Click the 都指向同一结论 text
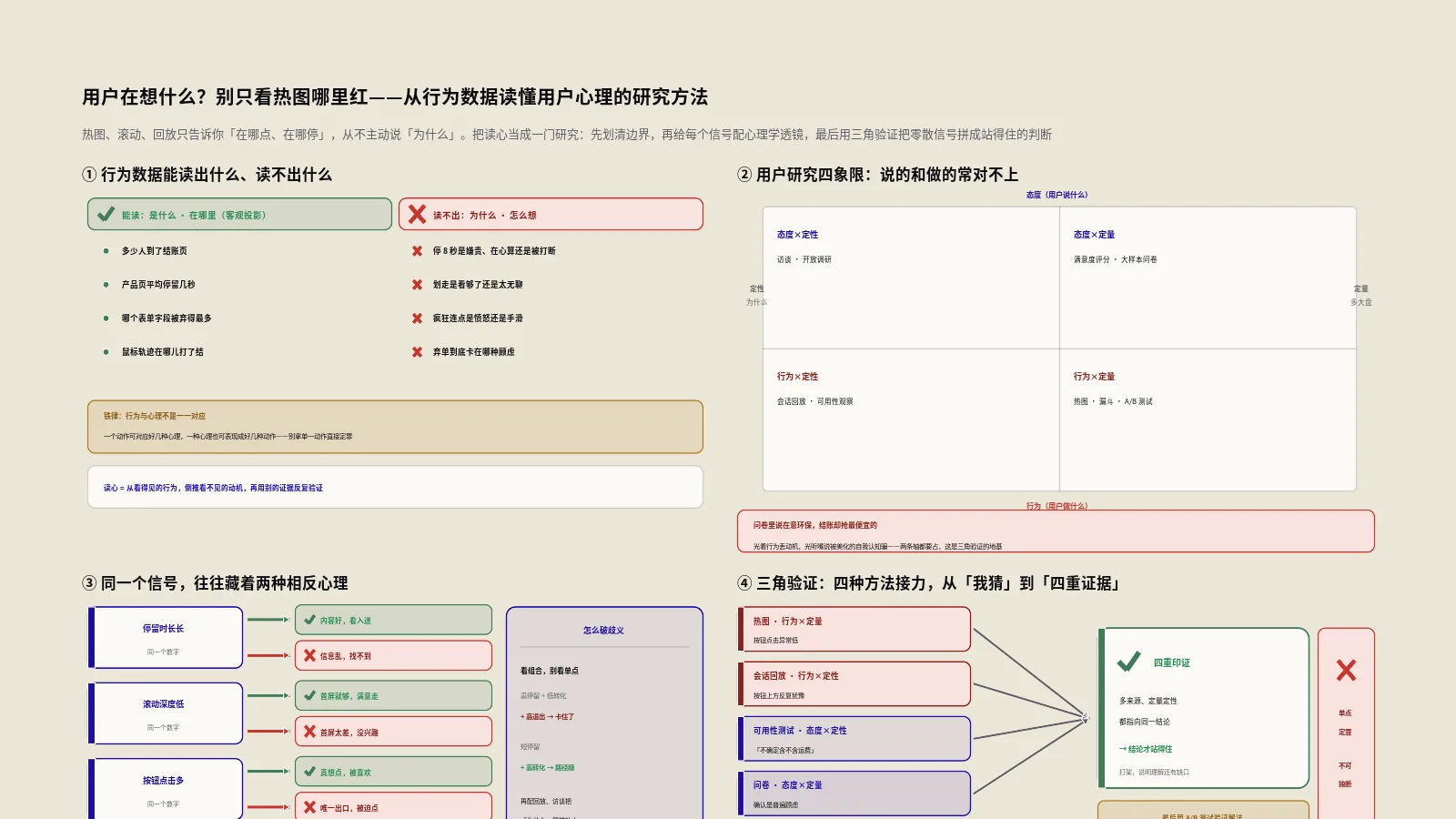Viewport: 1456px width, 819px height. coord(1145,722)
